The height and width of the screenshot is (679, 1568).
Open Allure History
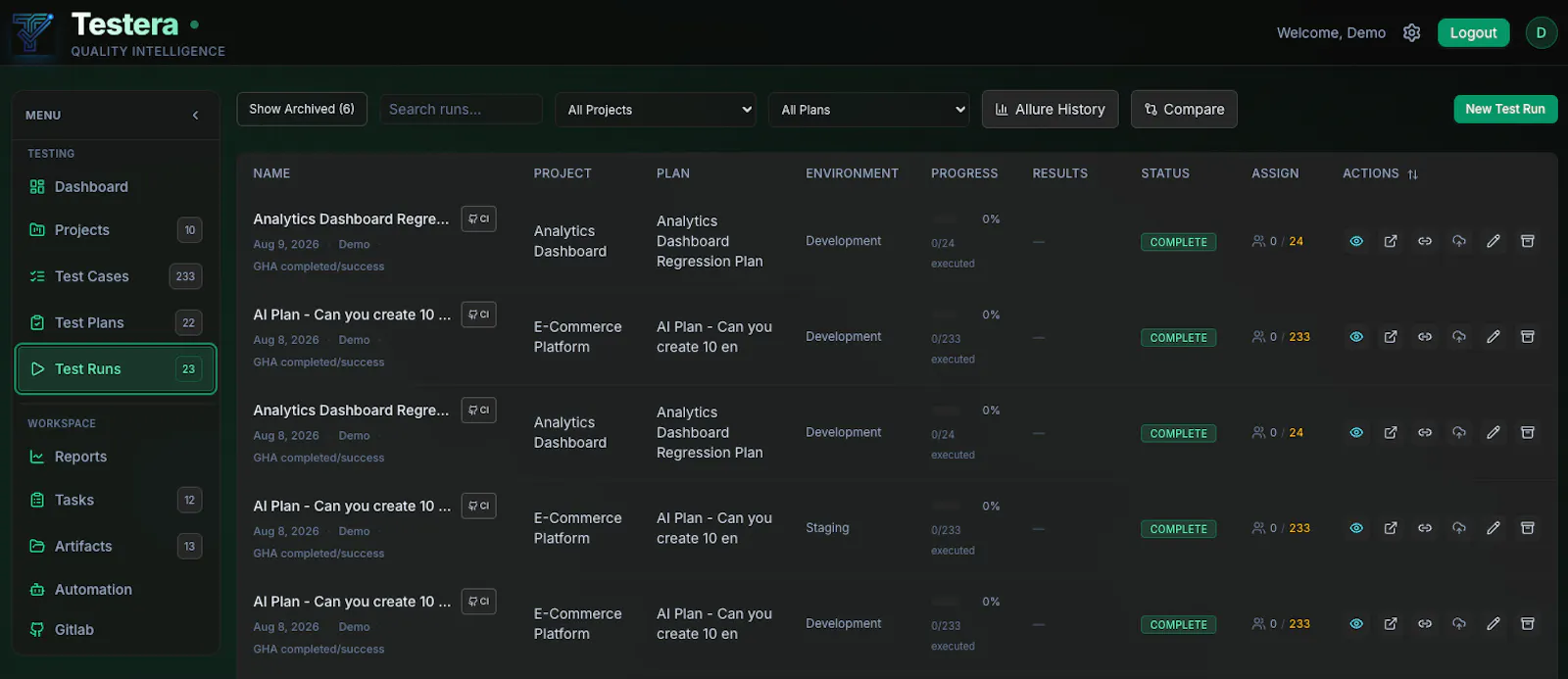1050,109
